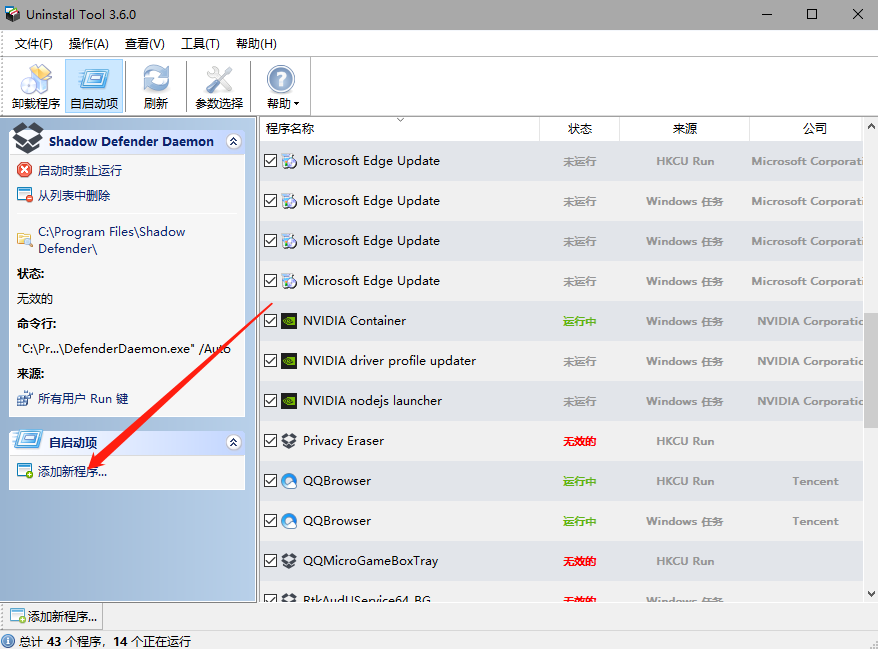Click the 从列表中删除 icon
This screenshot has height=649, width=878.
[x=25, y=195]
